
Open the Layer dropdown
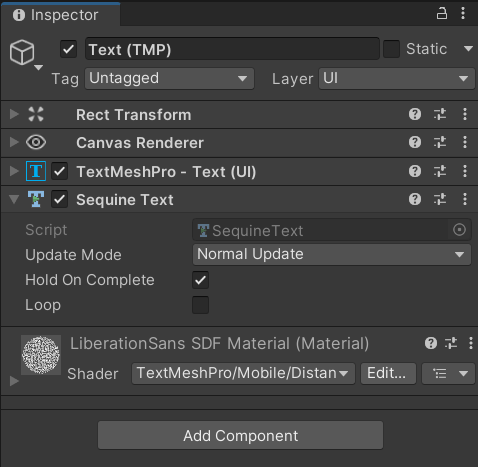[397, 79]
